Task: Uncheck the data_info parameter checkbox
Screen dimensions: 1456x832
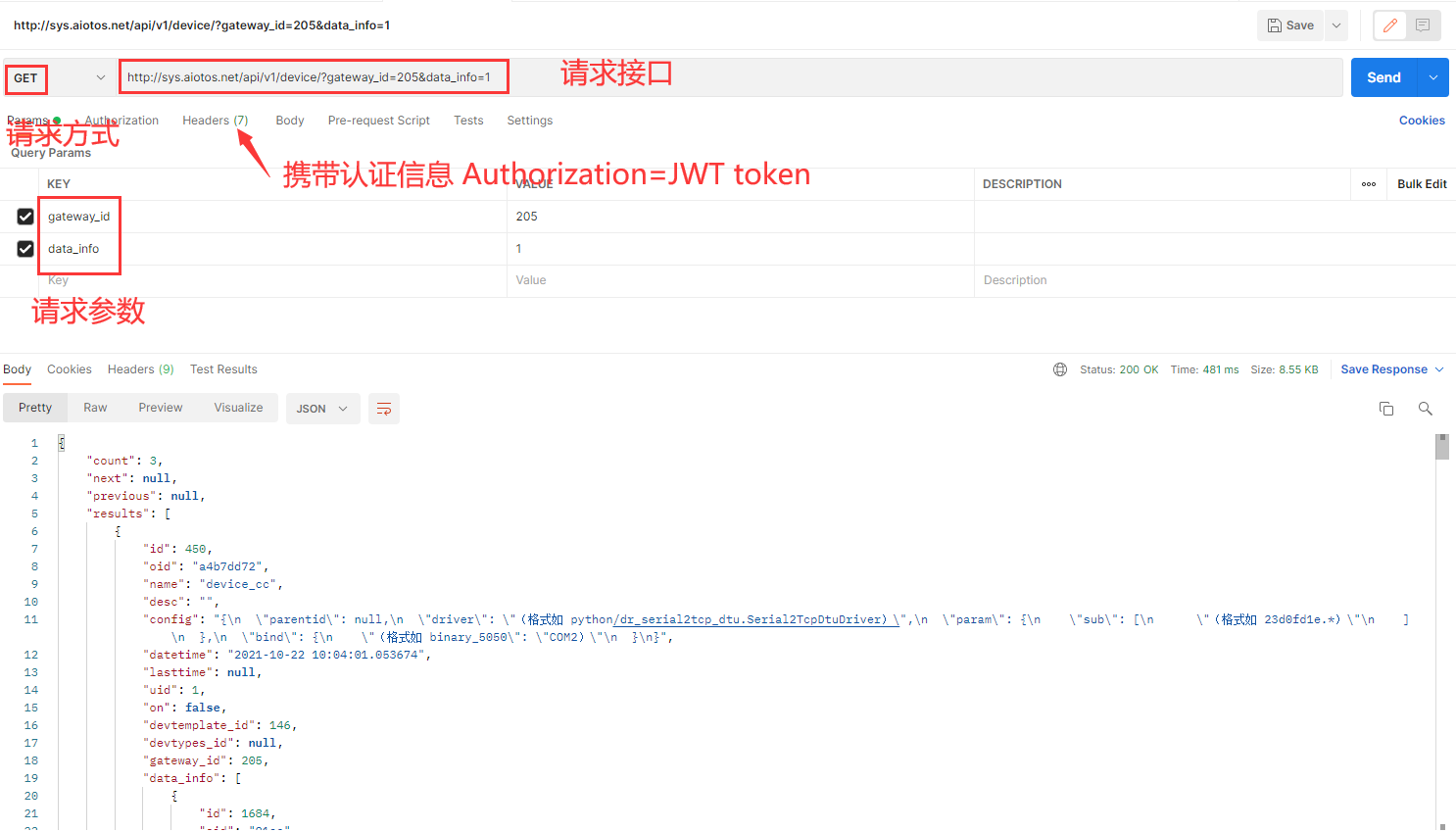Action: coord(25,249)
